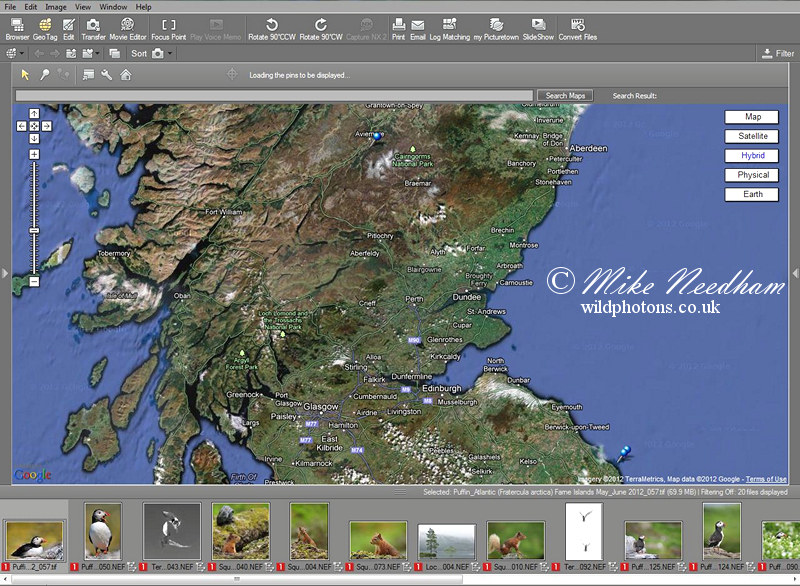
Task: Expand the left side panel
Action: [5, 273]
